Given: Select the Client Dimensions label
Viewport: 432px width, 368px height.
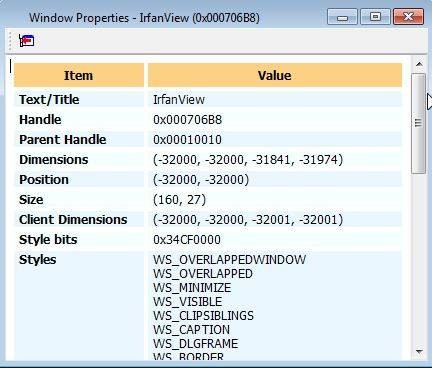Looking at the screenshot, I should 73,219.
